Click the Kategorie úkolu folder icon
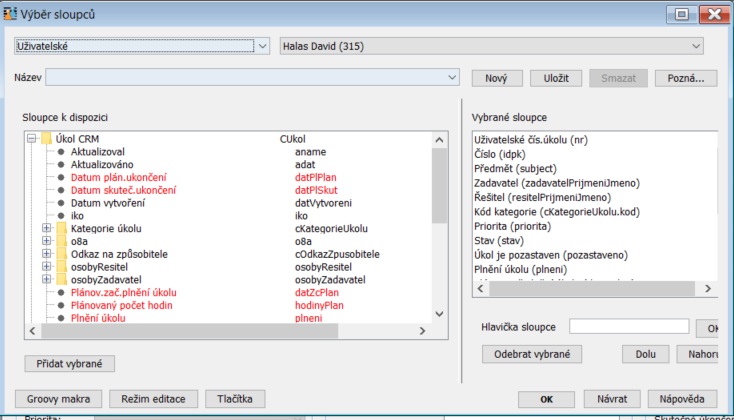The height and width of the screenshot is (420, 734). tap(61, 228)
